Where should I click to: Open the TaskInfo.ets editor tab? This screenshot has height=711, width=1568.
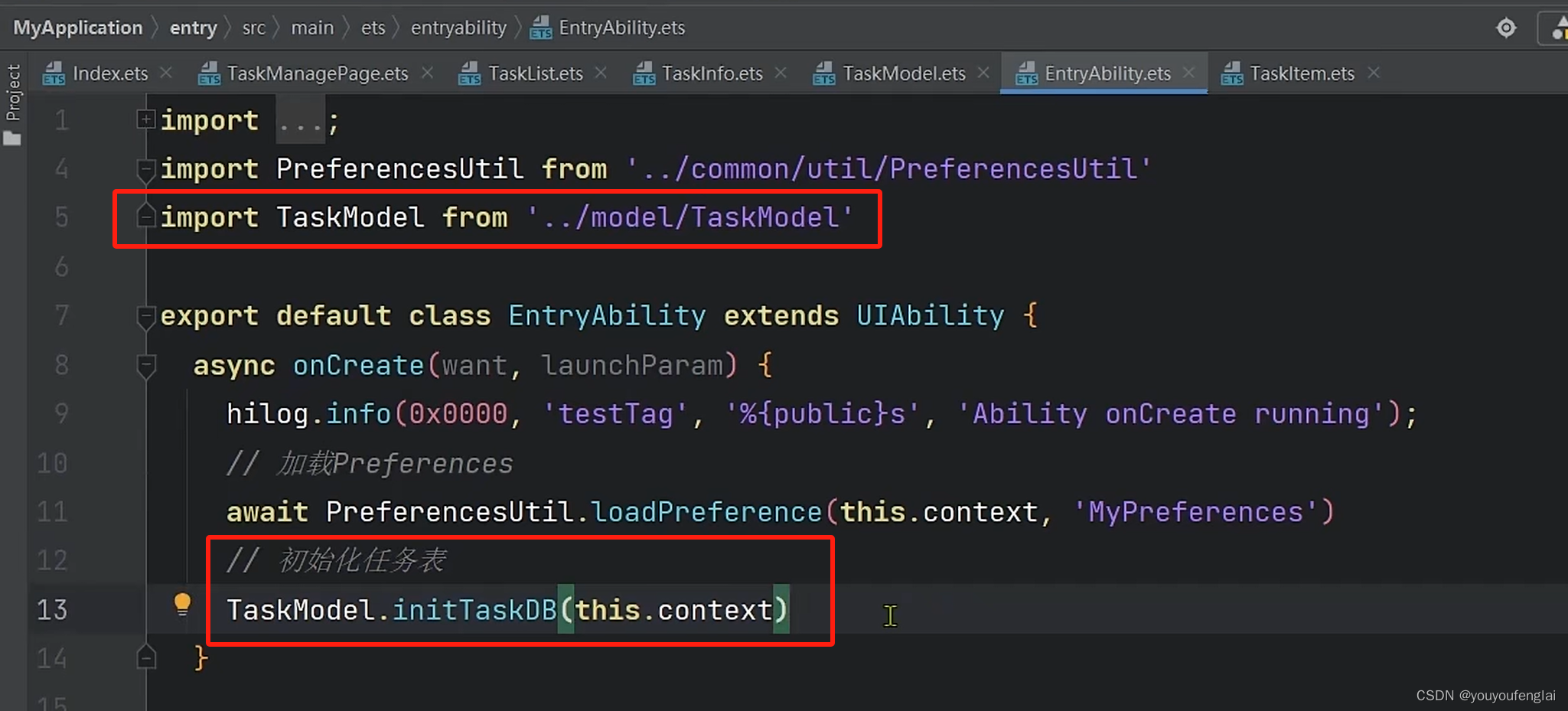pyautogui.click(x=712, y=73)
